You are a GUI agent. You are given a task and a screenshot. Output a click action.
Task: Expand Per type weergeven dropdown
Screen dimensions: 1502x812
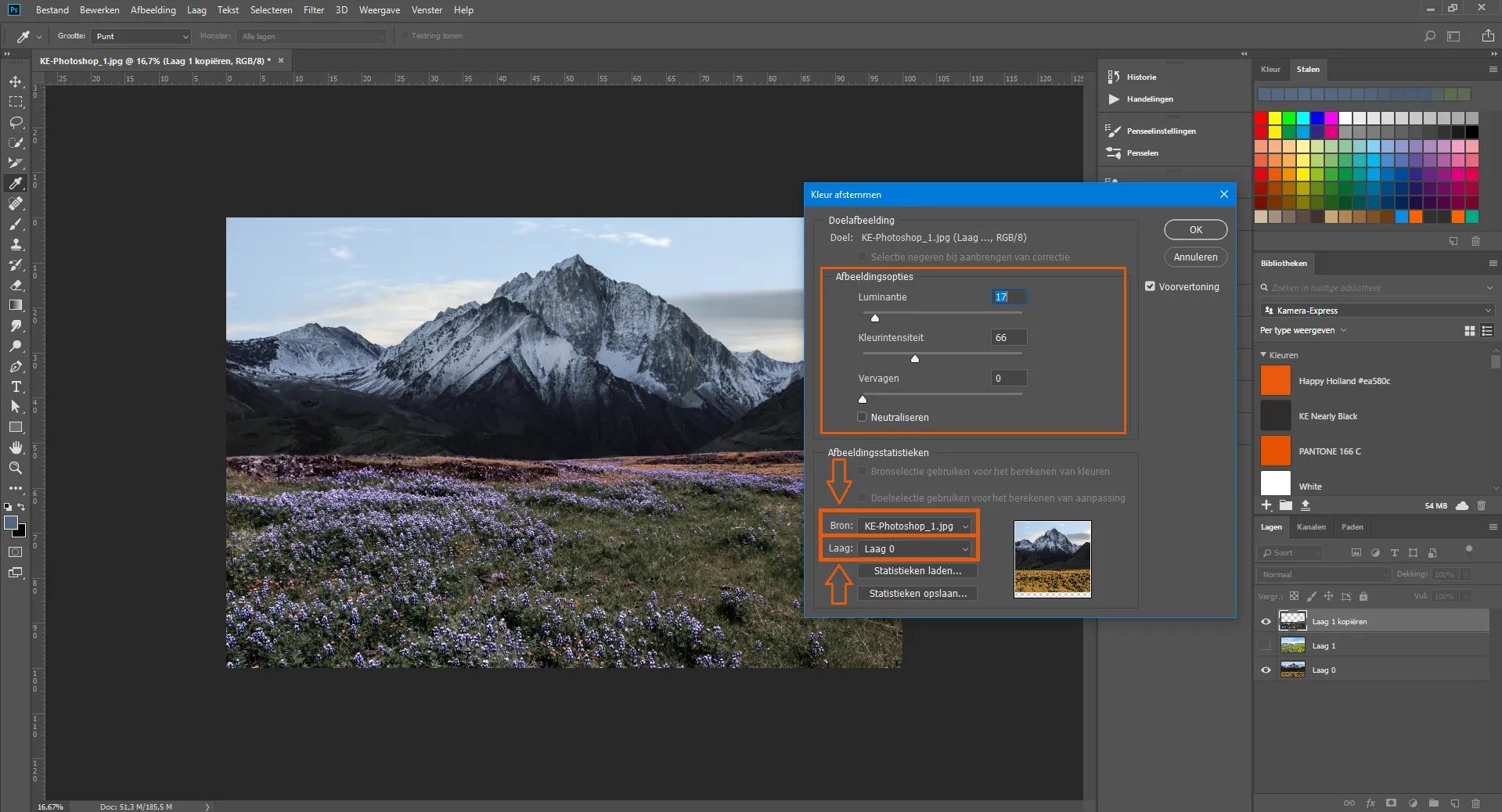pyautogui.click(x=1303, y=330)
